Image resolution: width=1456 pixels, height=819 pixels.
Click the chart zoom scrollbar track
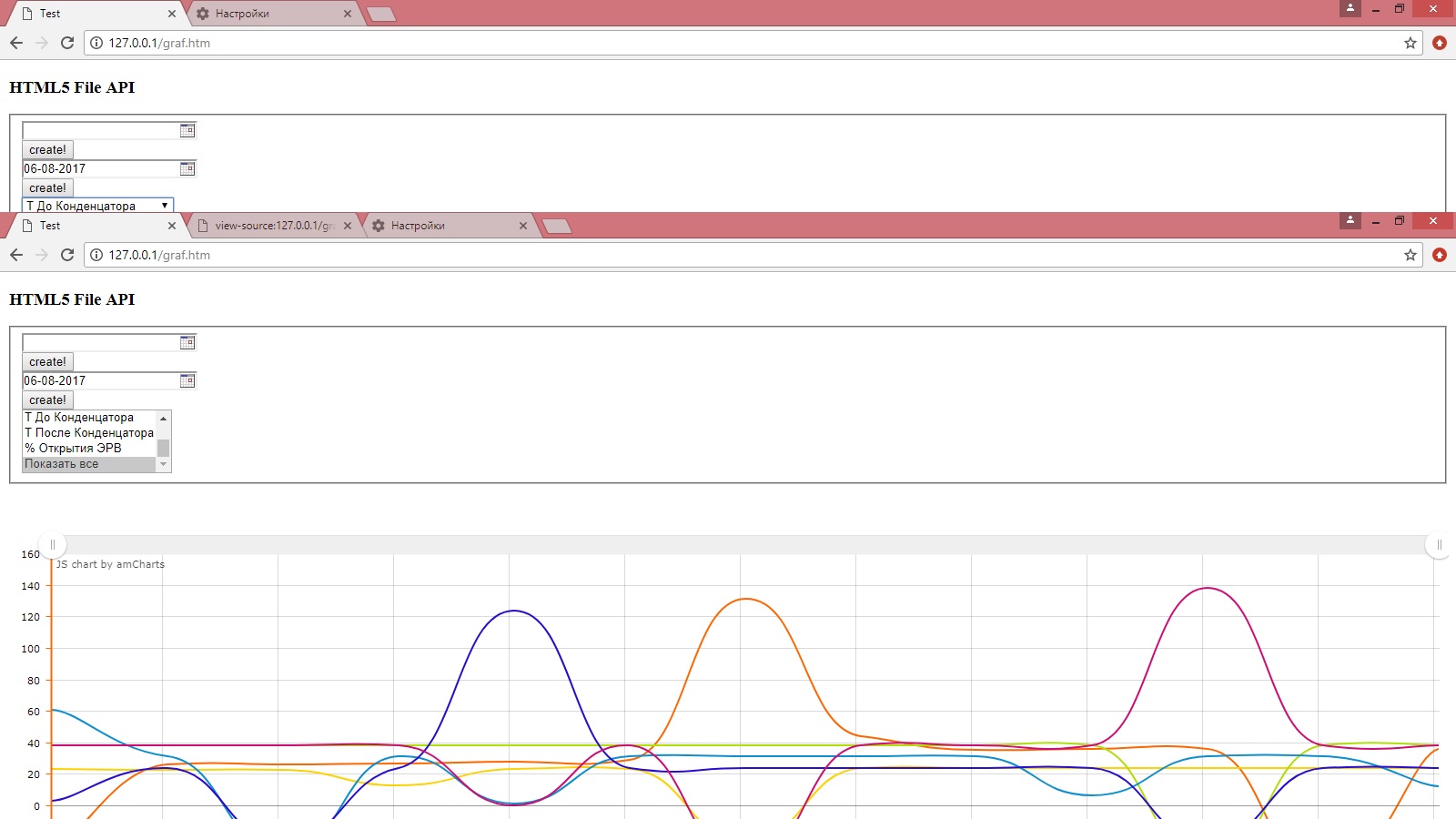coord(745,545)
